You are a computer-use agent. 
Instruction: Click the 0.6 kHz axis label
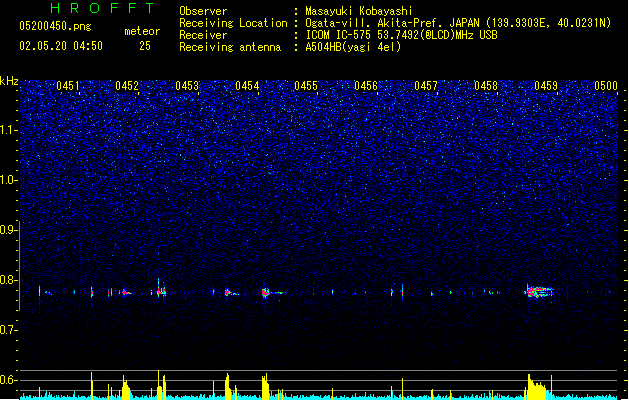(x=8, y=380)
